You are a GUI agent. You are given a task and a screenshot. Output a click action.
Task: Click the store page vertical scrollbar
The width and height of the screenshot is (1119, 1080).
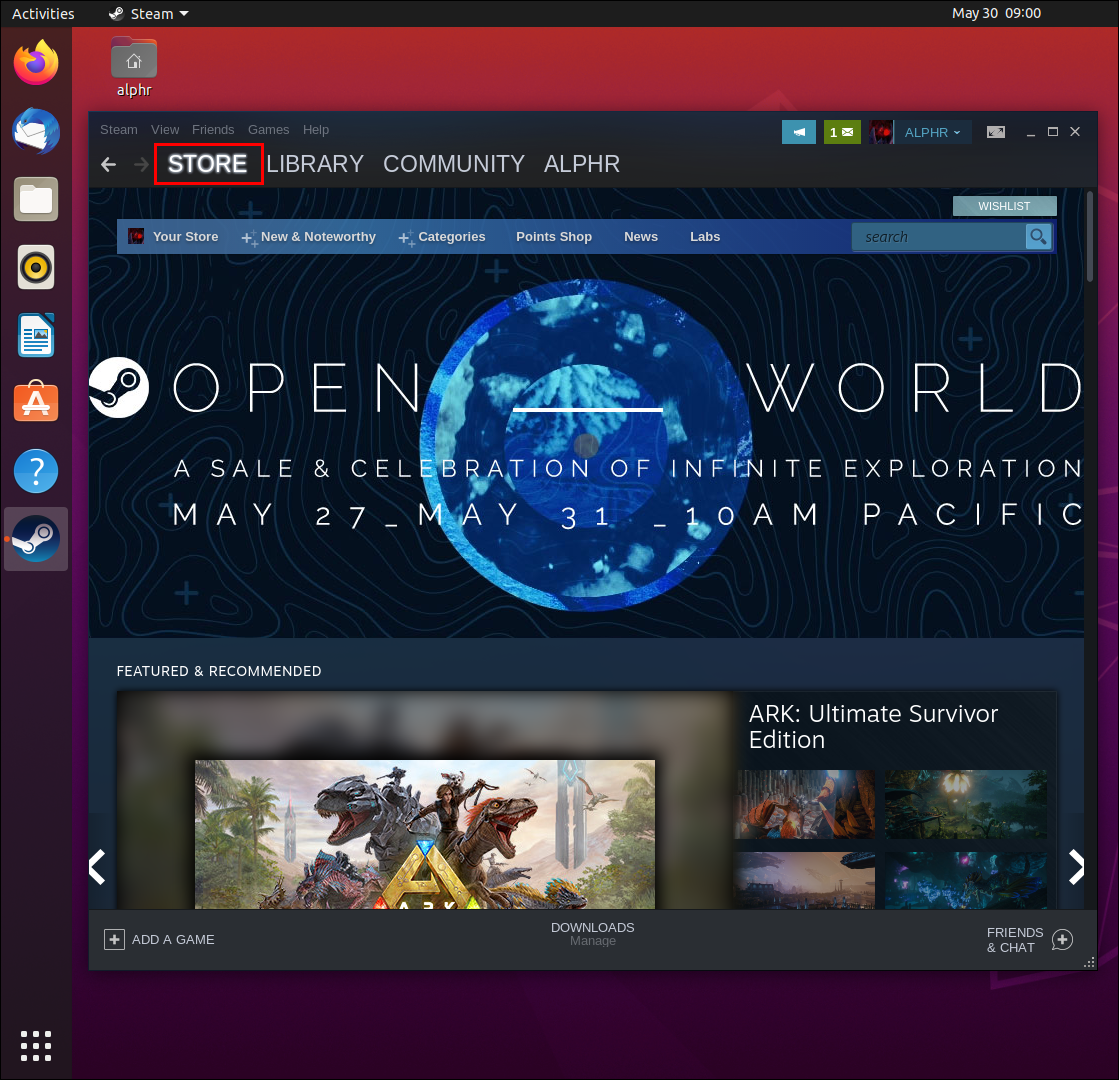point(1090,236)
